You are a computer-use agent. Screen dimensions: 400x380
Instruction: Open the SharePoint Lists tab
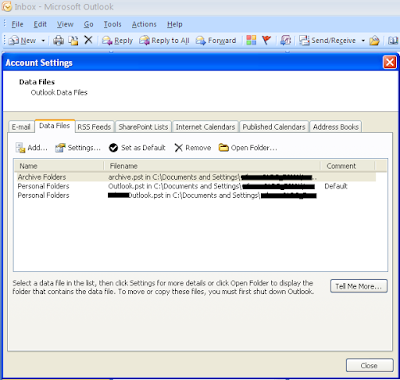143,127
